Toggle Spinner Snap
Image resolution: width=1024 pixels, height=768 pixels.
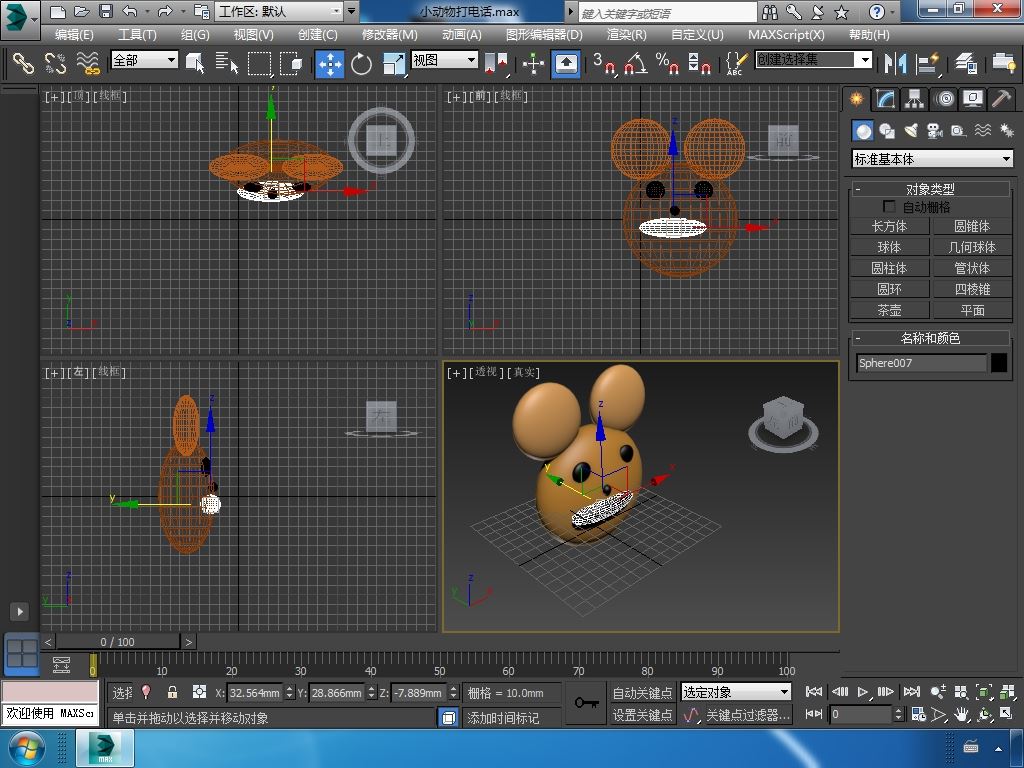click(x=699, y=63)
